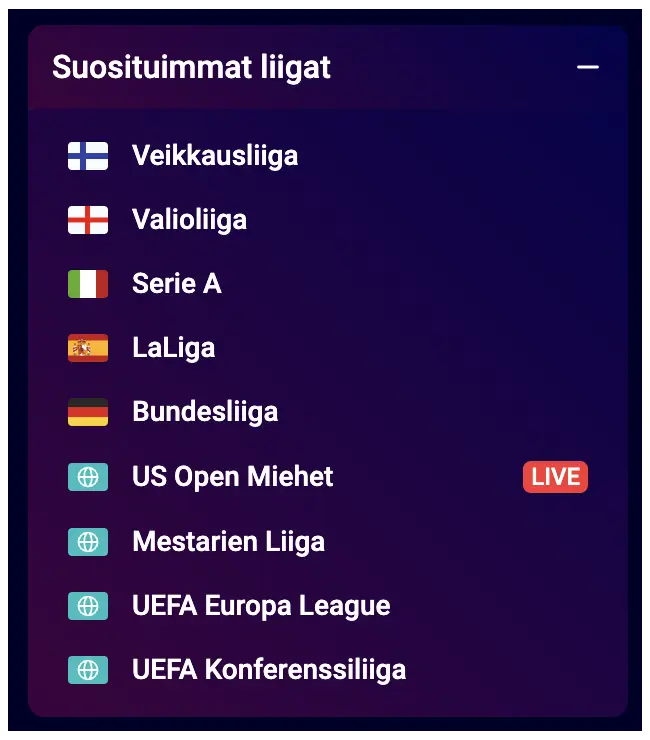Click the red LIVE badge
Image resolution: width=650 pixels, height=740 pixels.
[555, 477]
